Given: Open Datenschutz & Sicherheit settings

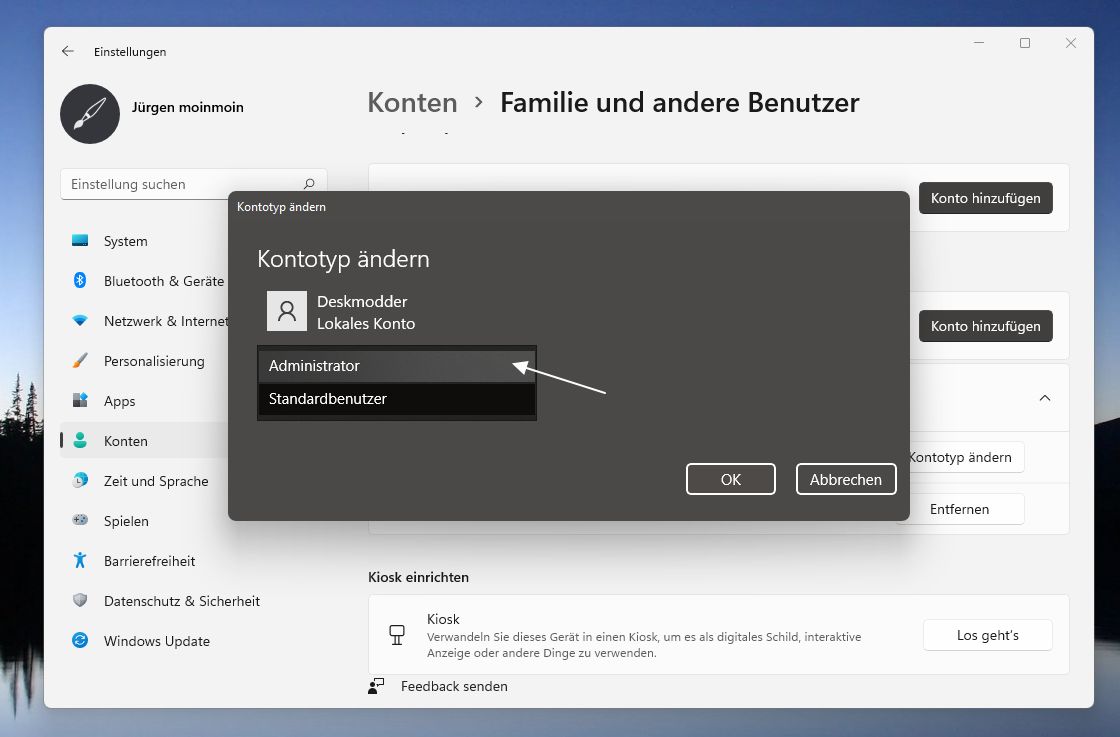Looking at the screenshot, I should (181, 601).
